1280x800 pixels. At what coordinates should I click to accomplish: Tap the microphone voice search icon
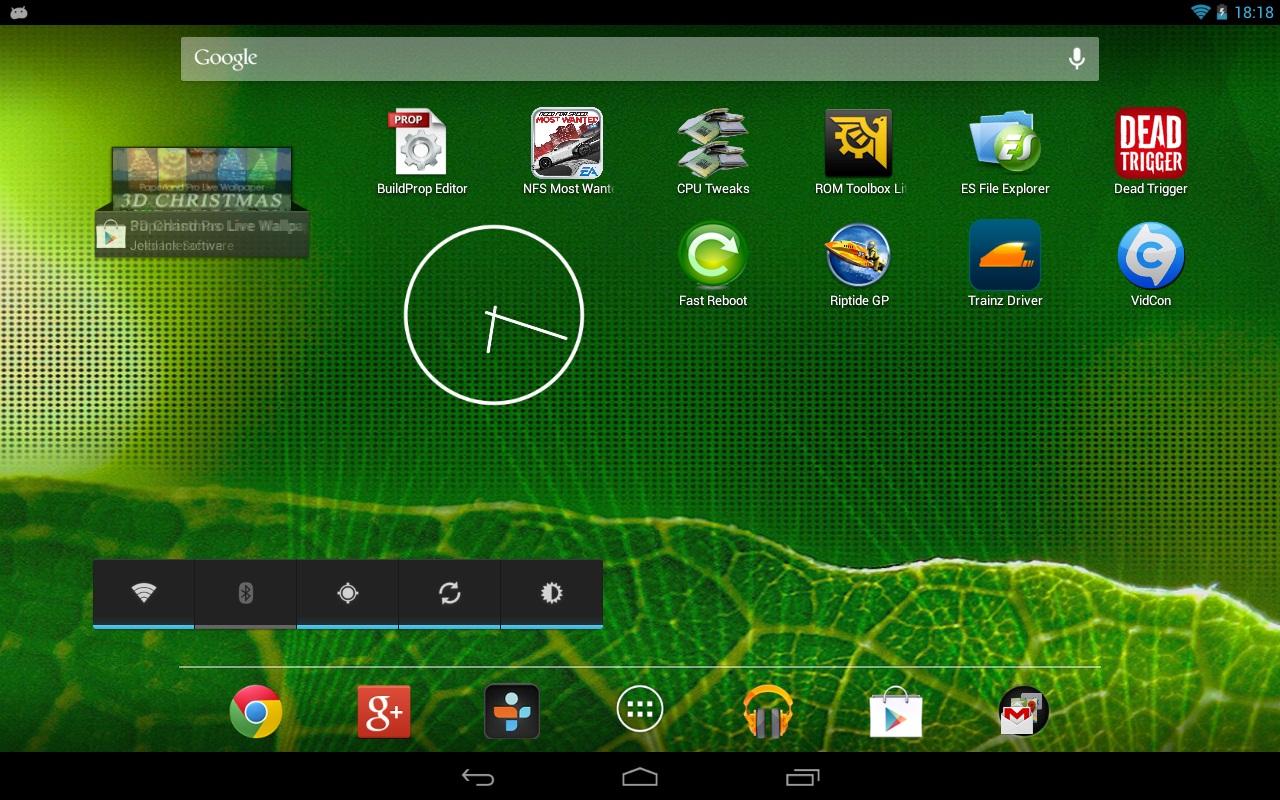pyautogui.click(x=1076, y=59)
